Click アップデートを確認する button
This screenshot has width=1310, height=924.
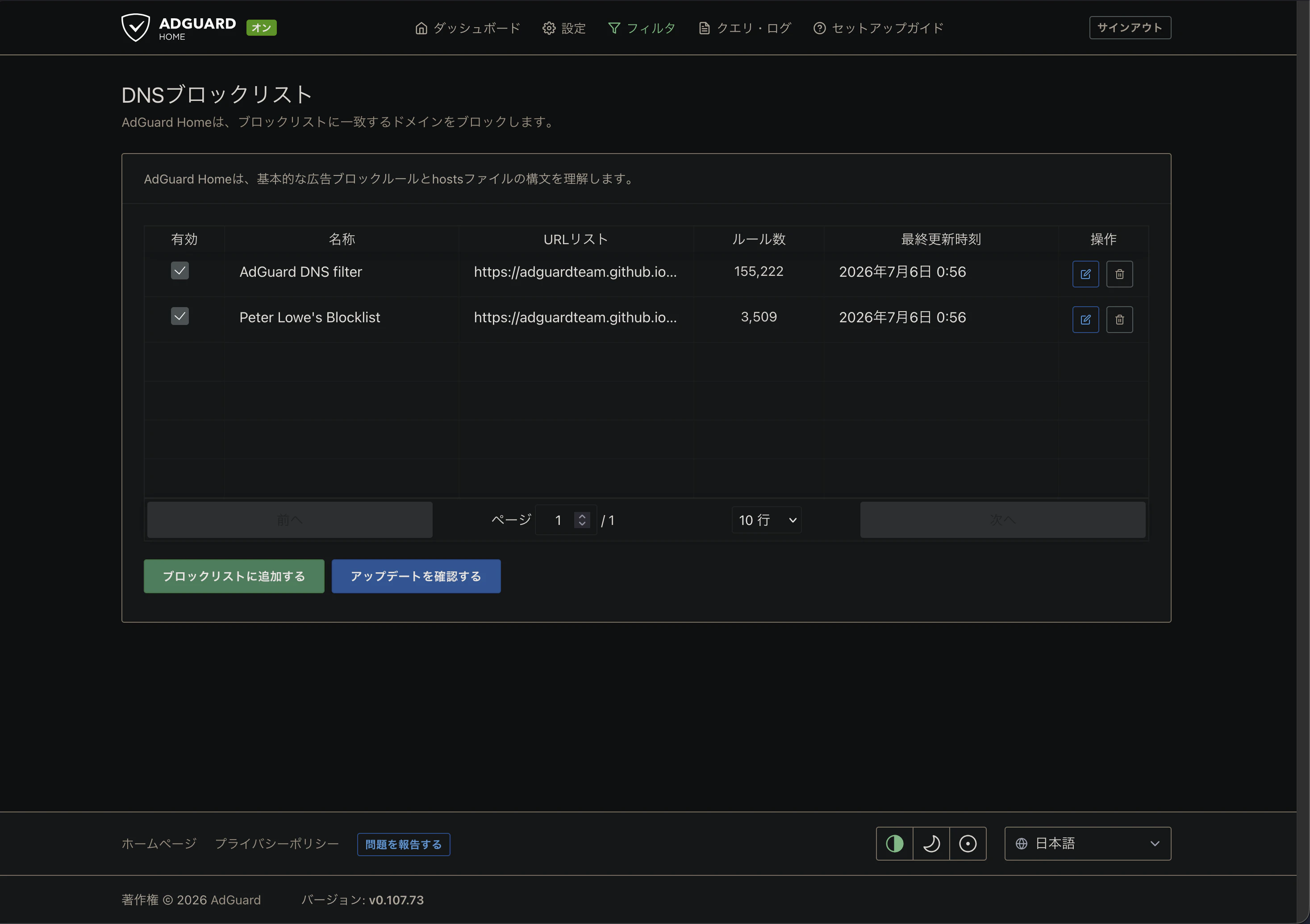click(x=416, y=576)
